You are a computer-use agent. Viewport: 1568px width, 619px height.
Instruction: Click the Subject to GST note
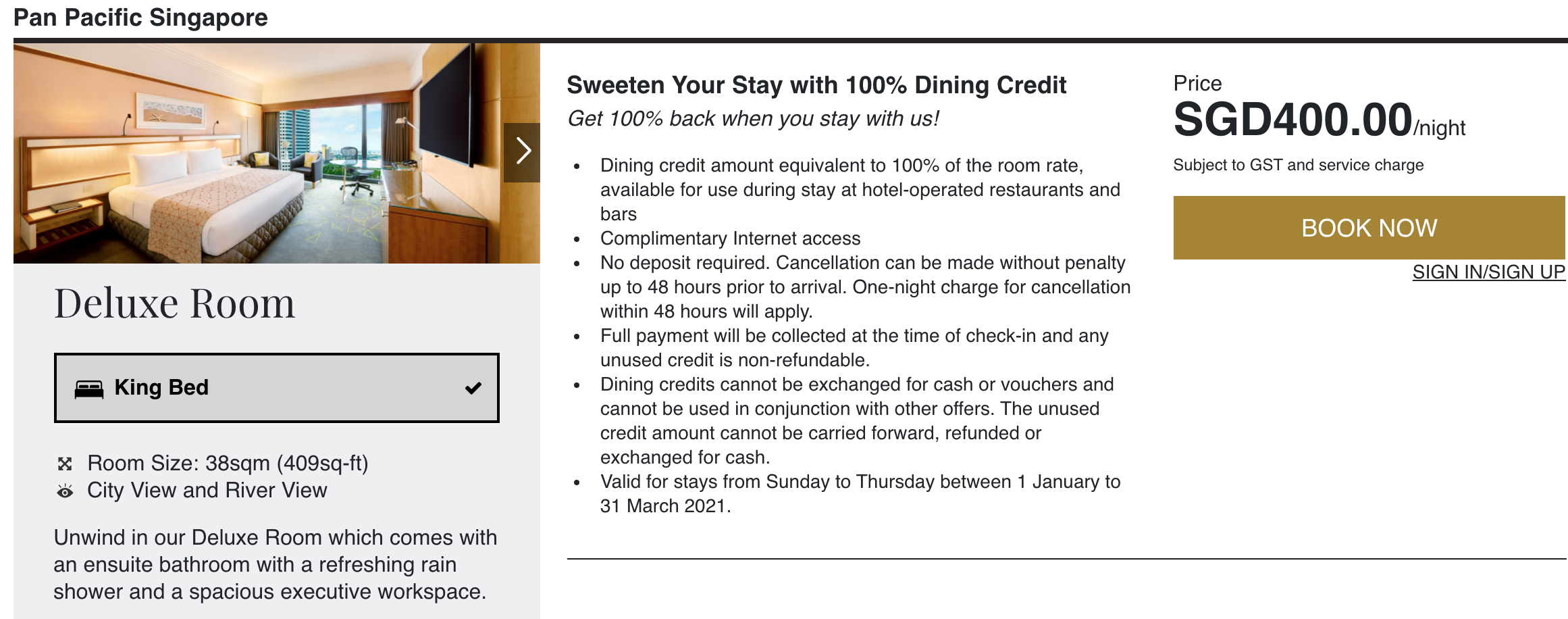click(1298, 165)
